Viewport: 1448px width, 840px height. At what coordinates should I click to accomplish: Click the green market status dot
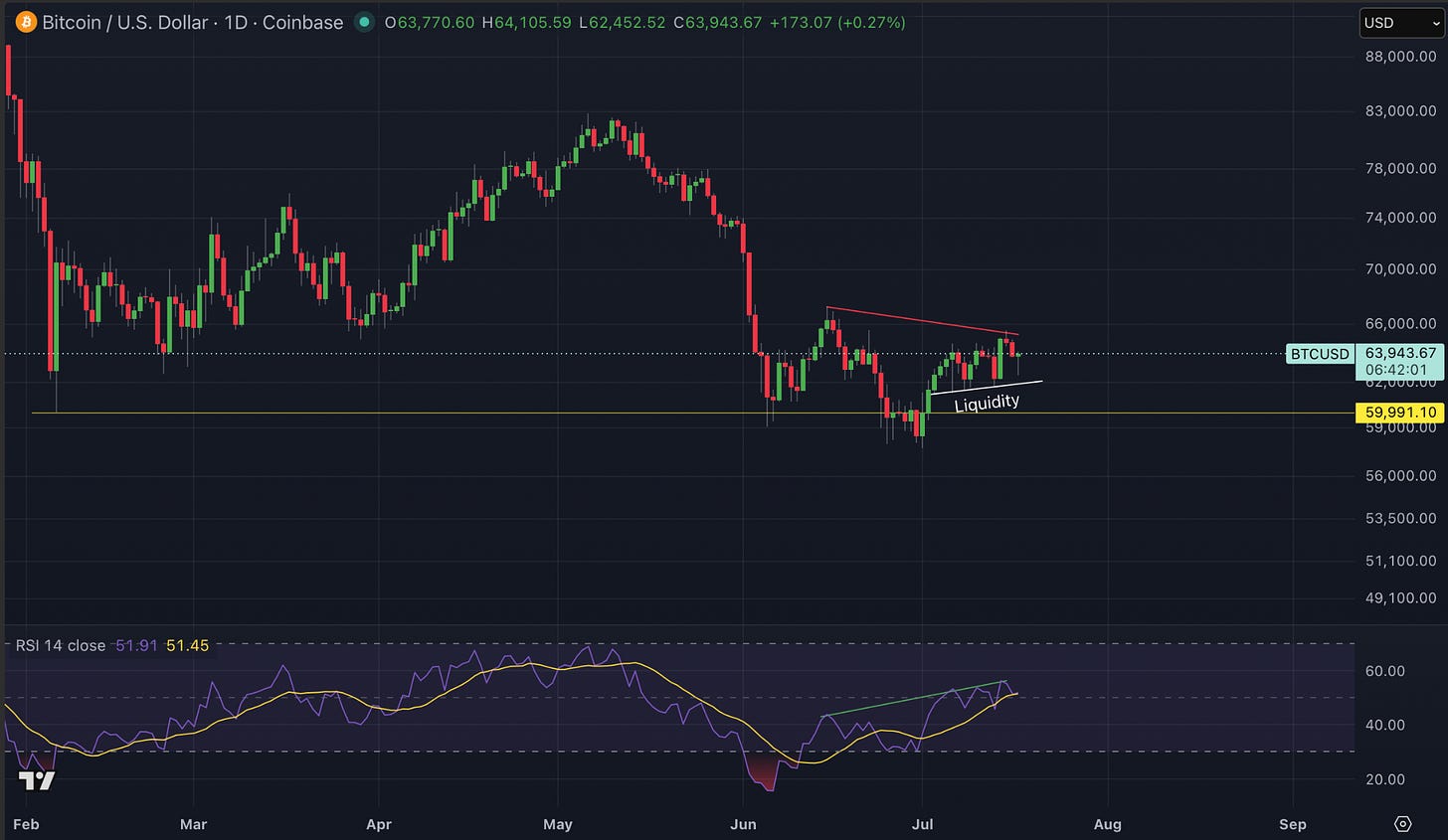click(x=364, y=22)
